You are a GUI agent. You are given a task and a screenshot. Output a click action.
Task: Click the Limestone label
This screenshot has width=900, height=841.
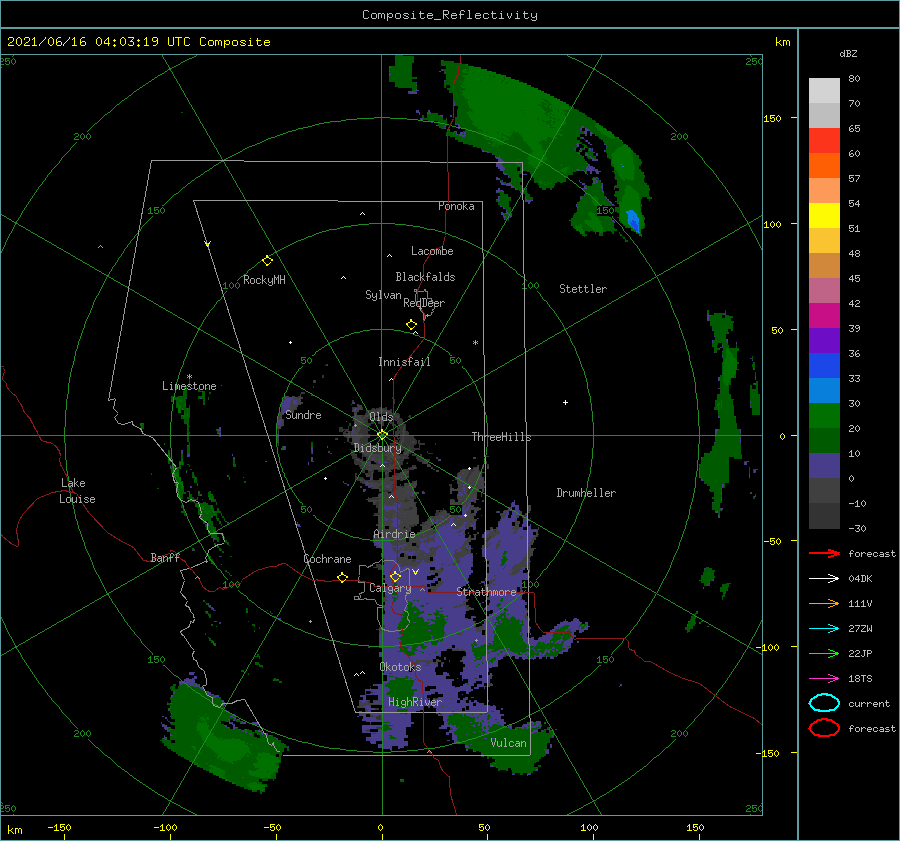(x=189, y=386)
